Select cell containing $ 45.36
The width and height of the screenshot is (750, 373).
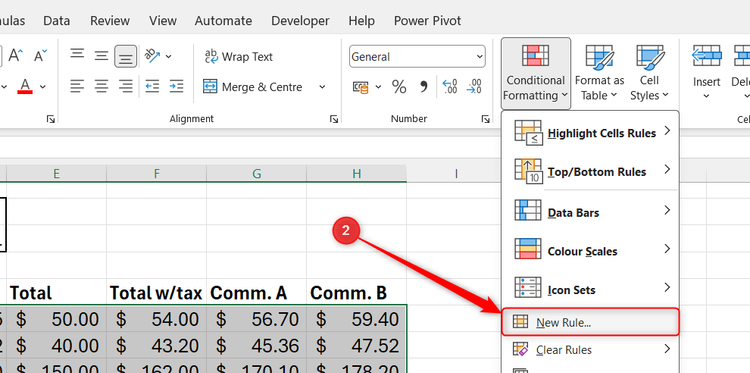[x=256, y=345]
